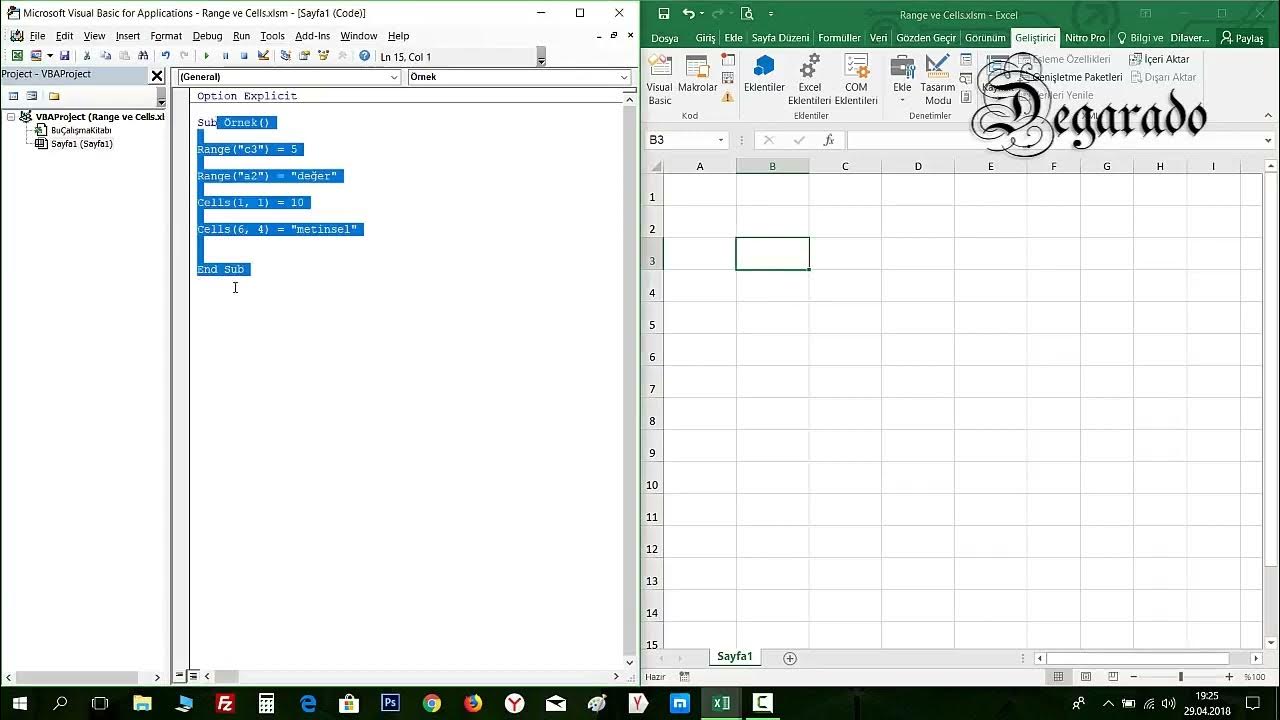Customize Quick Access Toolbar dropdown in Excel
Screen dimensions: 1280x720
click(770, 14)
